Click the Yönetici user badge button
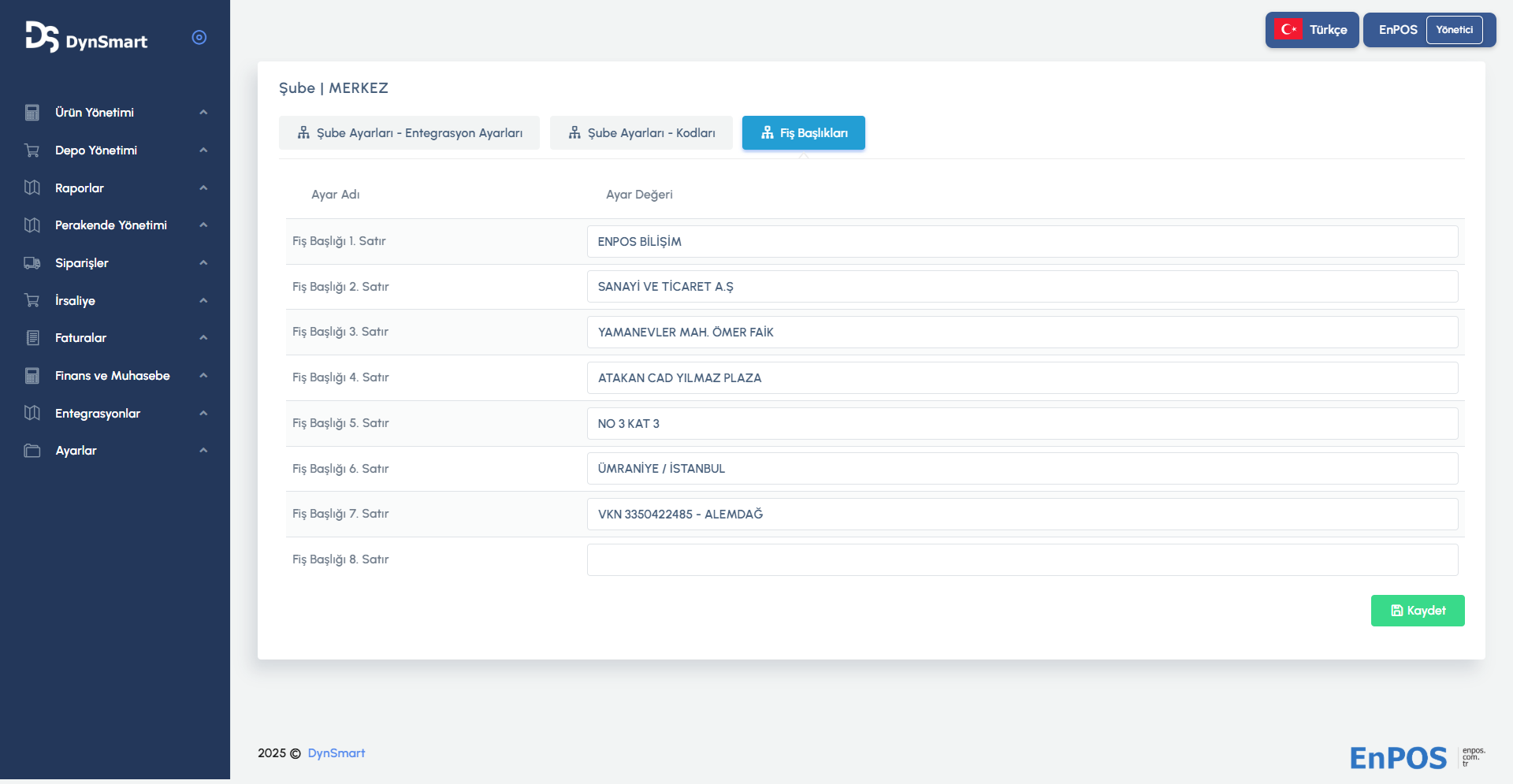Image resolution: width=1513 pixels, height=784 pixels. point(1454,30)
